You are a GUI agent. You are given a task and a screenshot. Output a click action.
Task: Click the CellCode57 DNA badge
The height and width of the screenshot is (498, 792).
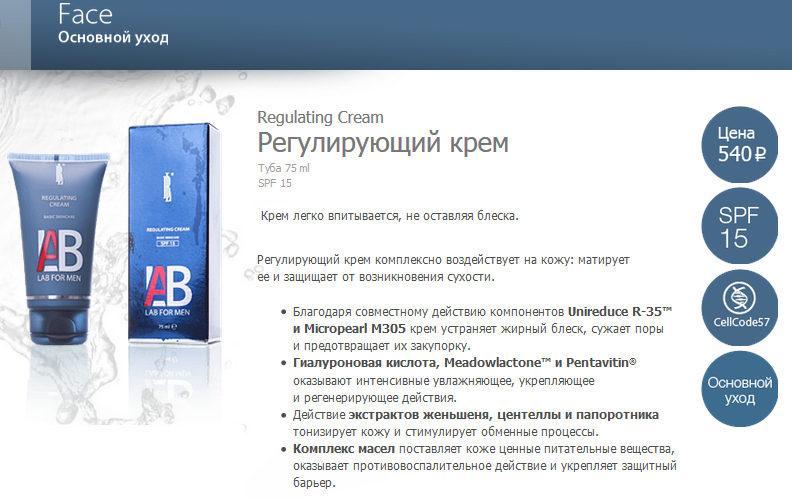(739, 308)
